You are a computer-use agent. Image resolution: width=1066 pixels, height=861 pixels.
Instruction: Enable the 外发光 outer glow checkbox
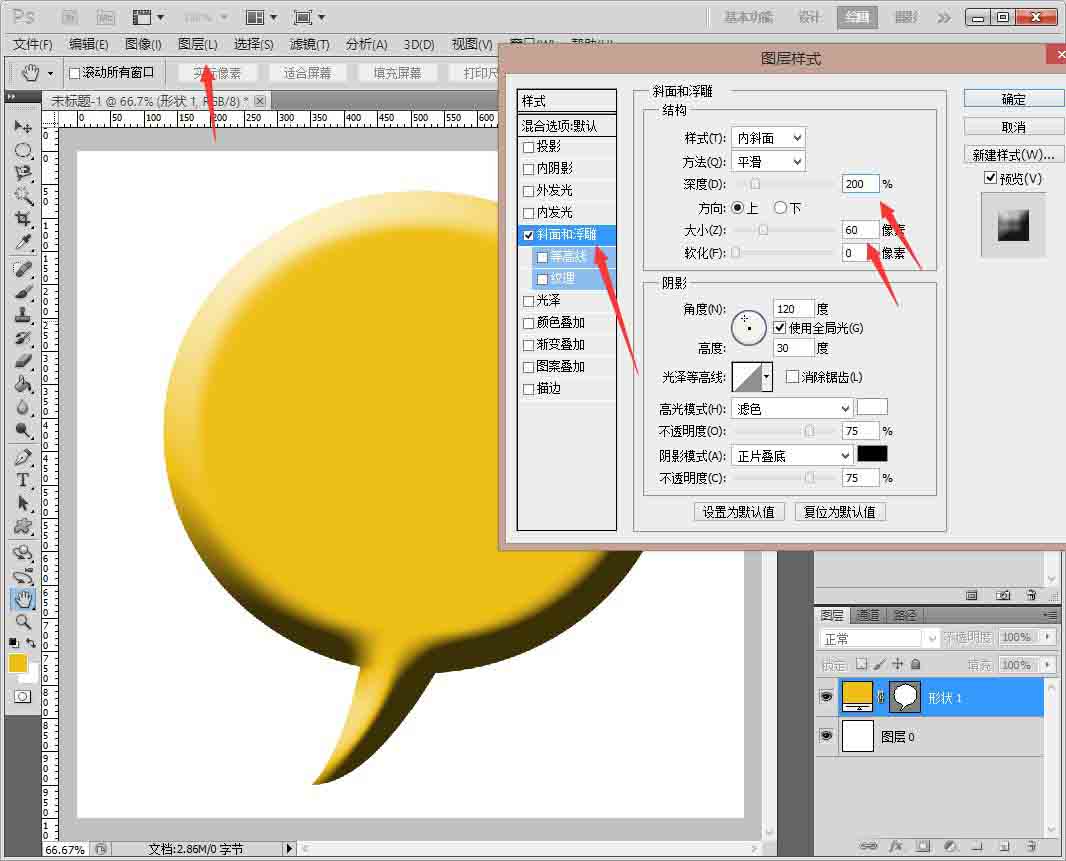point(528,191)
